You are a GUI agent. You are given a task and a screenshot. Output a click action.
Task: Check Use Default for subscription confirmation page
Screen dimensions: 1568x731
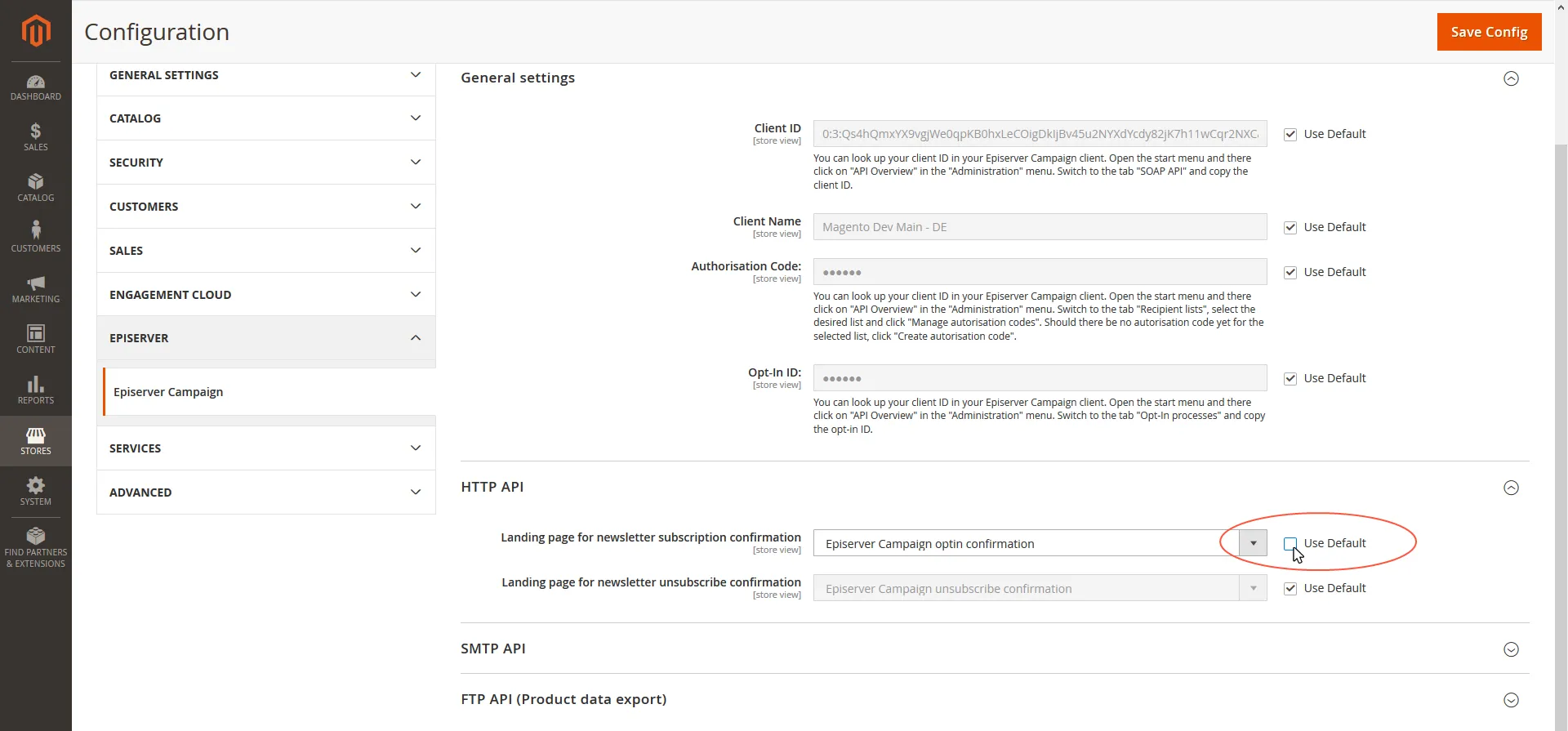1290,544
